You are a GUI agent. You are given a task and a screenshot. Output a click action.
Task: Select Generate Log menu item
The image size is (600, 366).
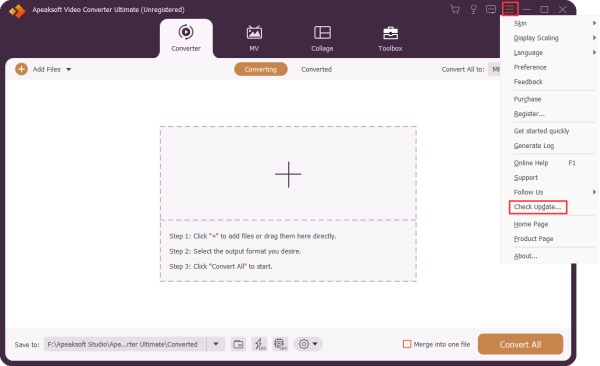click(534, 145)
